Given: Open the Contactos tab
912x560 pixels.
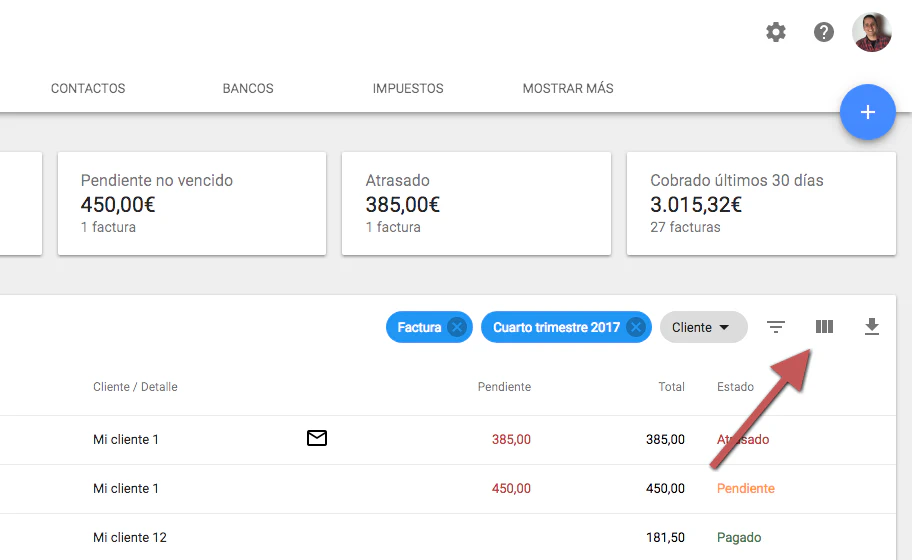Looking at the screenshot, I should click(x=88, y=88).
